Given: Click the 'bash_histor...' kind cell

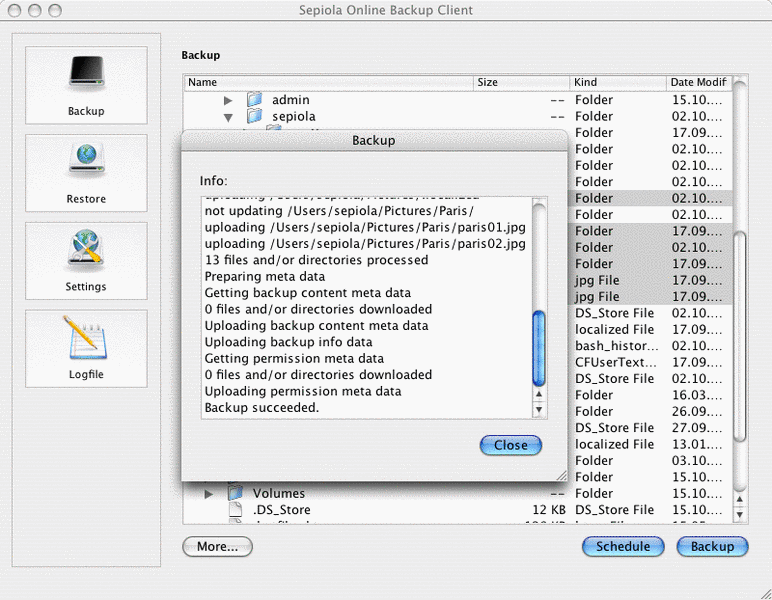Looking at the screenshot, I should pyautogui.click(x=616, y=346).
